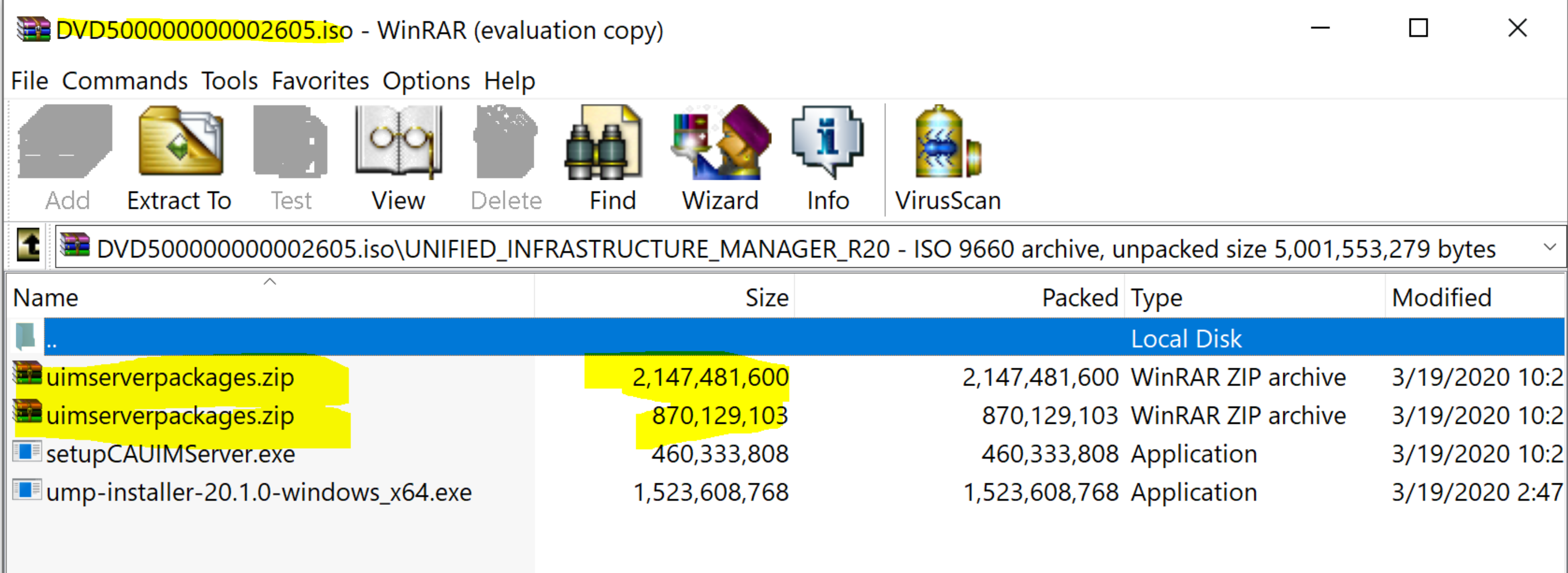Image resolution: width=1568 pixels, height=573 pixels.
Task: Show archive Info
Action: click(x=827, y=143)
